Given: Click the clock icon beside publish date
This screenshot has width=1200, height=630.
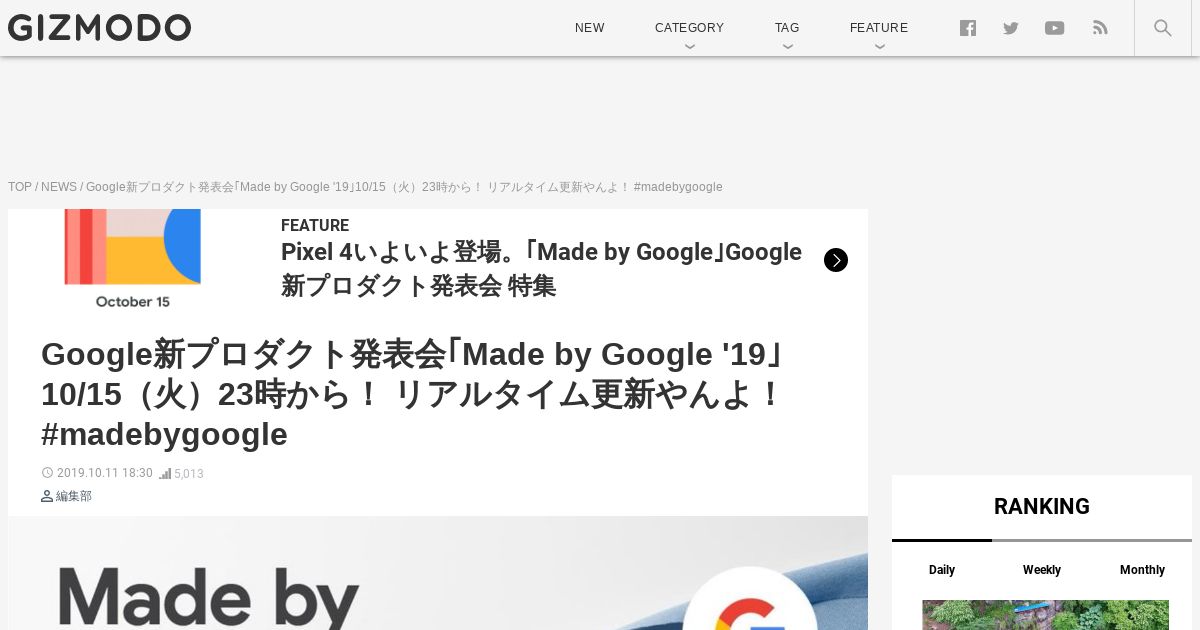Looking at the screenshot, I should pyautogui.click(x=47, y=473).
